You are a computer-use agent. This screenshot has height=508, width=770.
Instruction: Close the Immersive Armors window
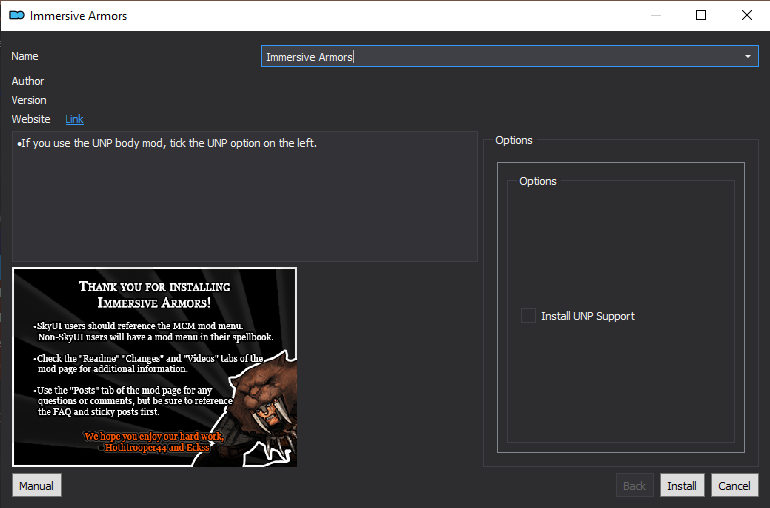pos(746,15)
